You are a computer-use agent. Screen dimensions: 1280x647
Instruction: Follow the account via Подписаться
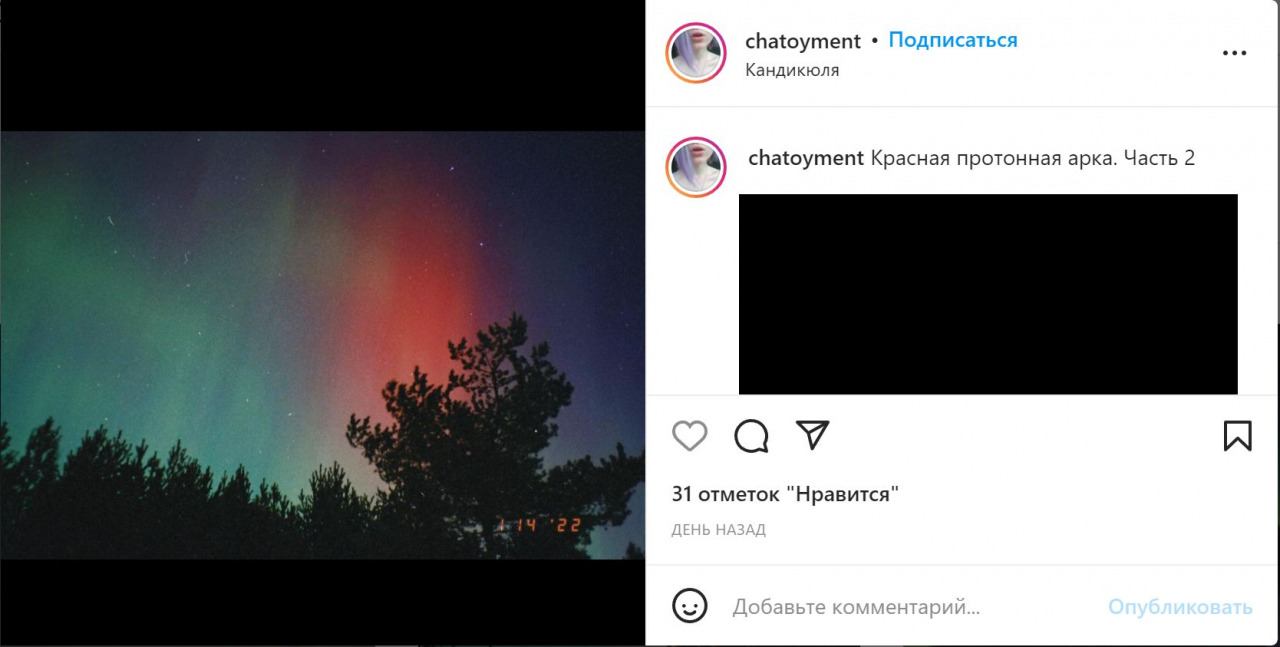pyautogui.click(x=953, y=40)
